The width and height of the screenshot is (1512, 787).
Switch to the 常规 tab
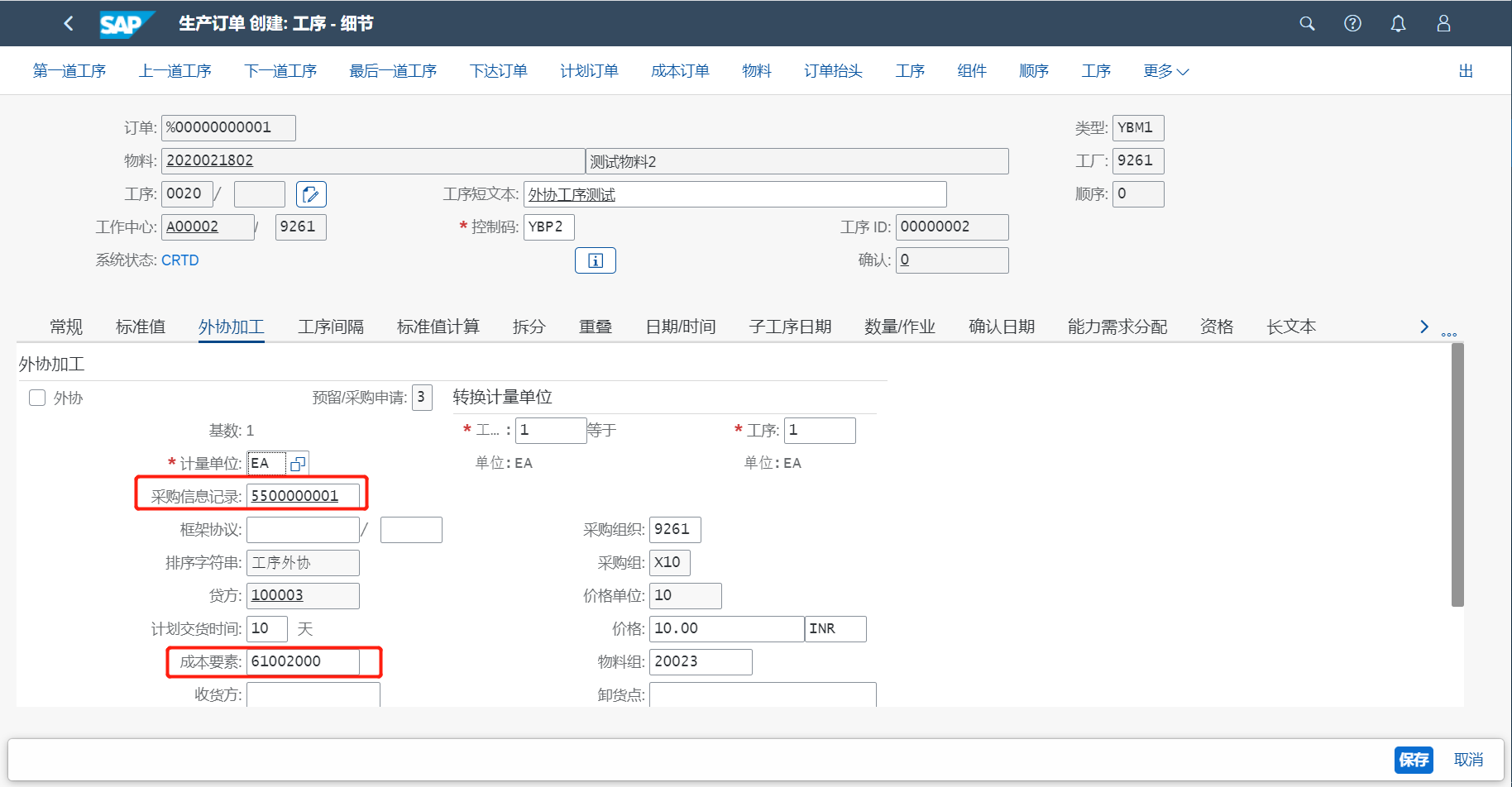[65, 326]
